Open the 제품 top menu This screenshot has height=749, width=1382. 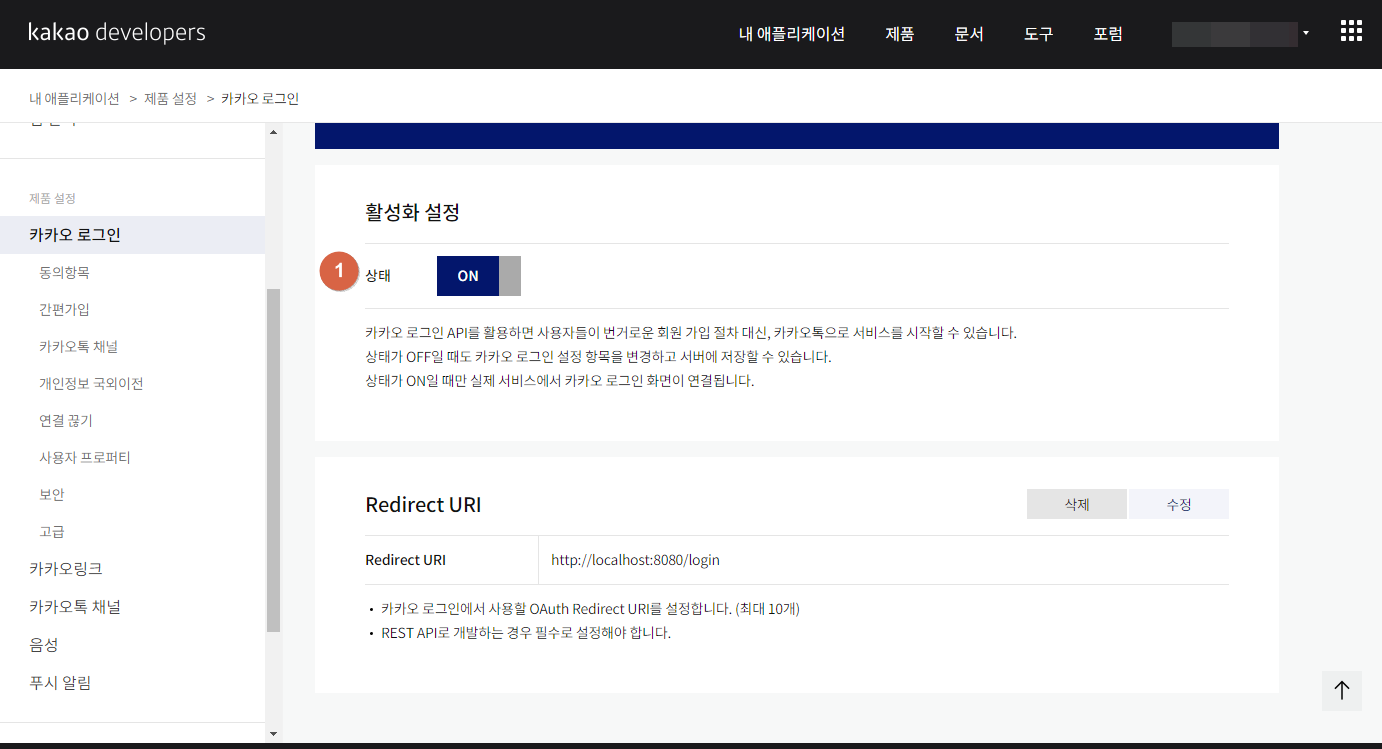pos(900,34)
